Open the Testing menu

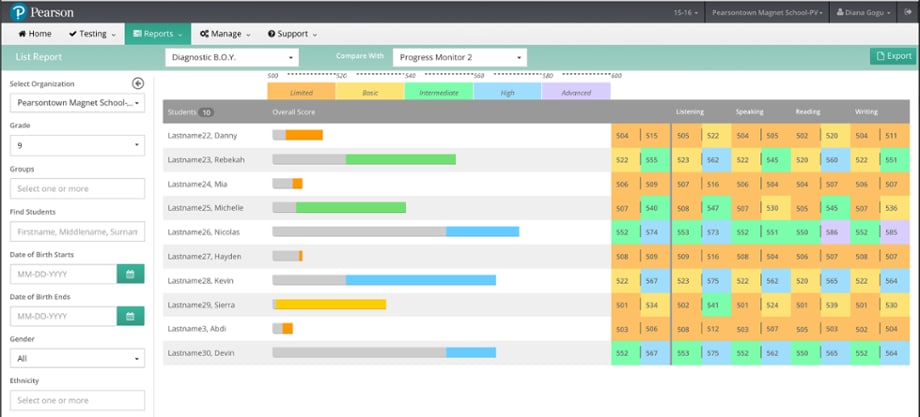coord(92,34)
